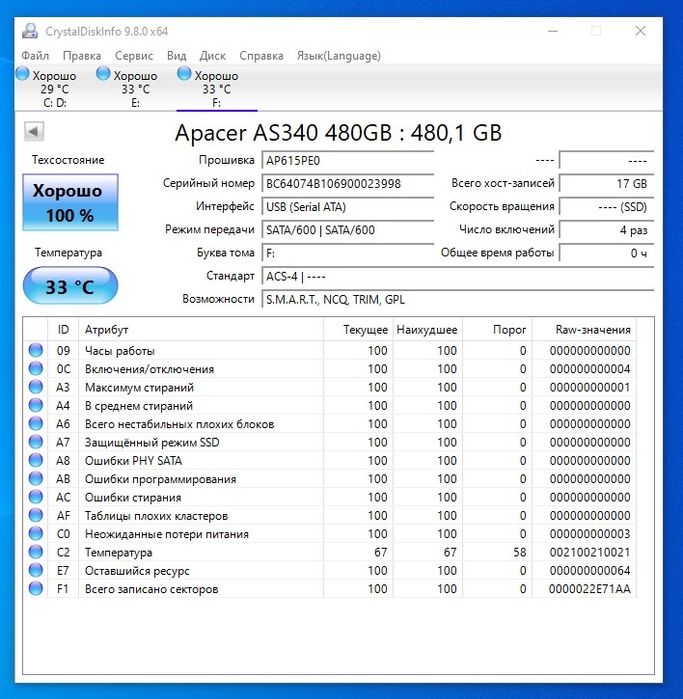Click the ID column header
The height and width of the screenshot is (699, 683).
click(x=63, y=330)
